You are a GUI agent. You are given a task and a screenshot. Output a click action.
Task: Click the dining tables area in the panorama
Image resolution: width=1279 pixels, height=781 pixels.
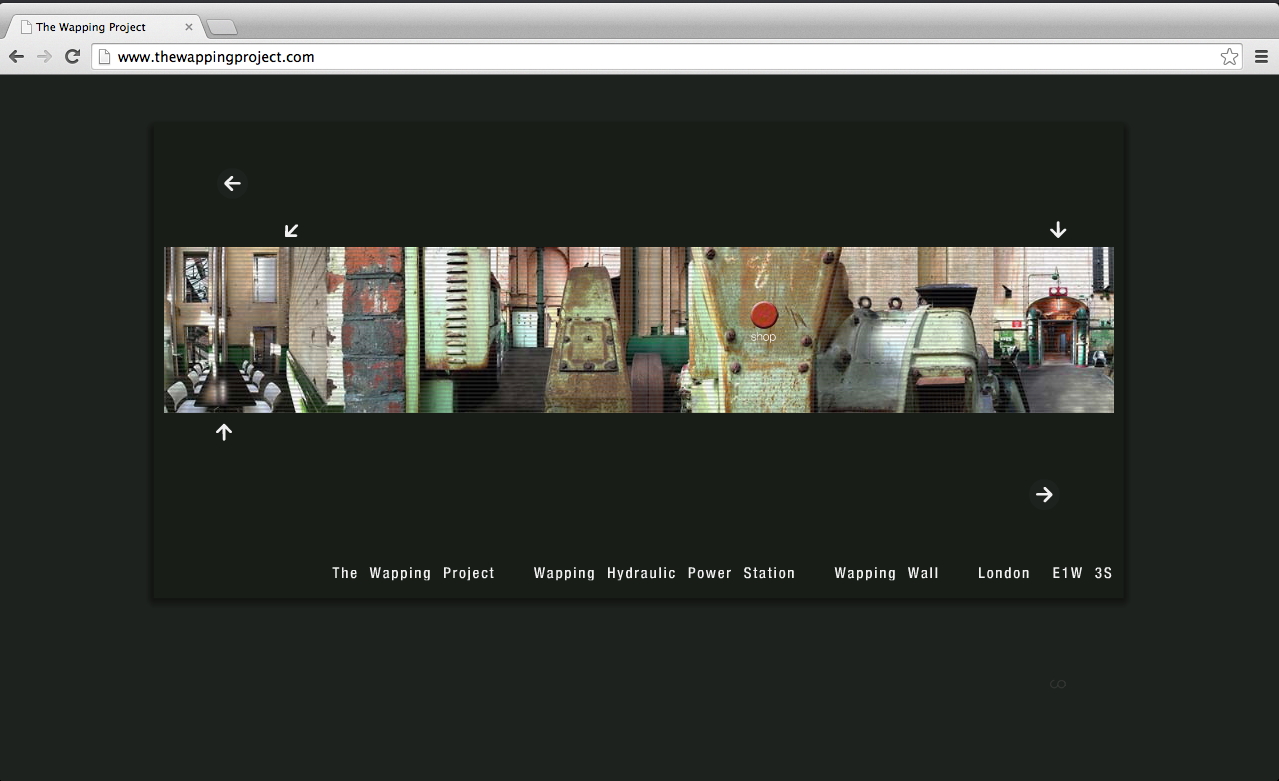225,385
